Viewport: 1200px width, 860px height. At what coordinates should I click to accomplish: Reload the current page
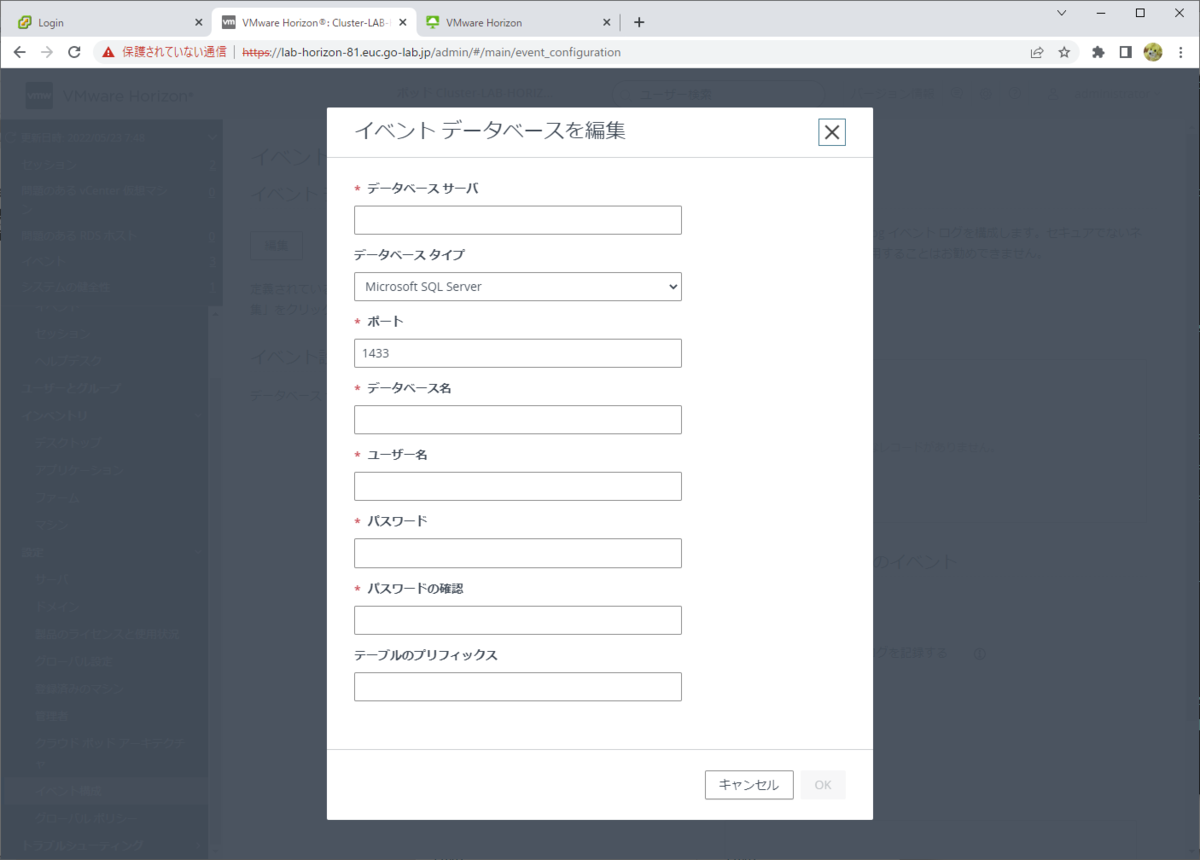[x=74, y=52]
